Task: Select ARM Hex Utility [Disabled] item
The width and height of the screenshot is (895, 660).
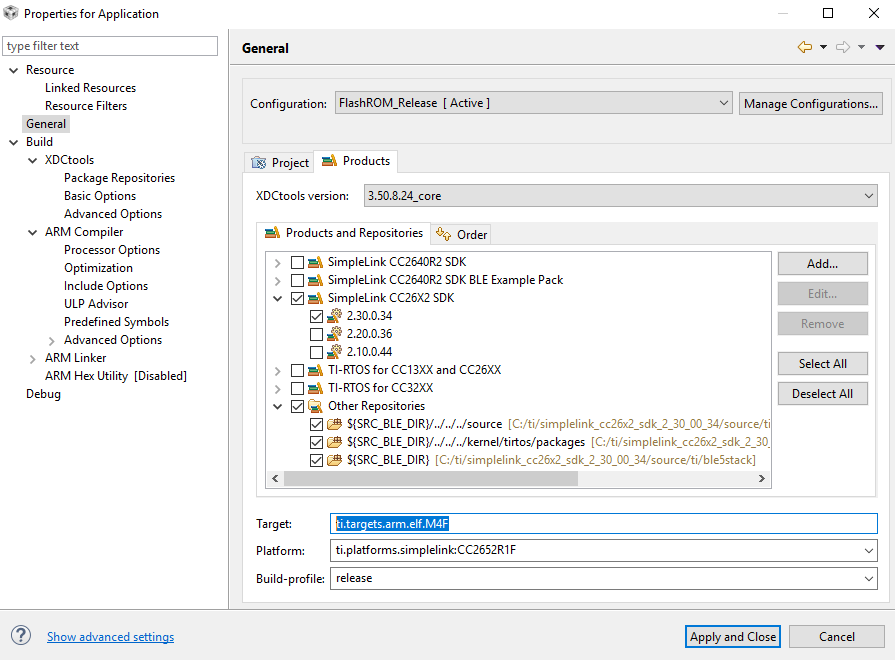Action: click(116, 376)
